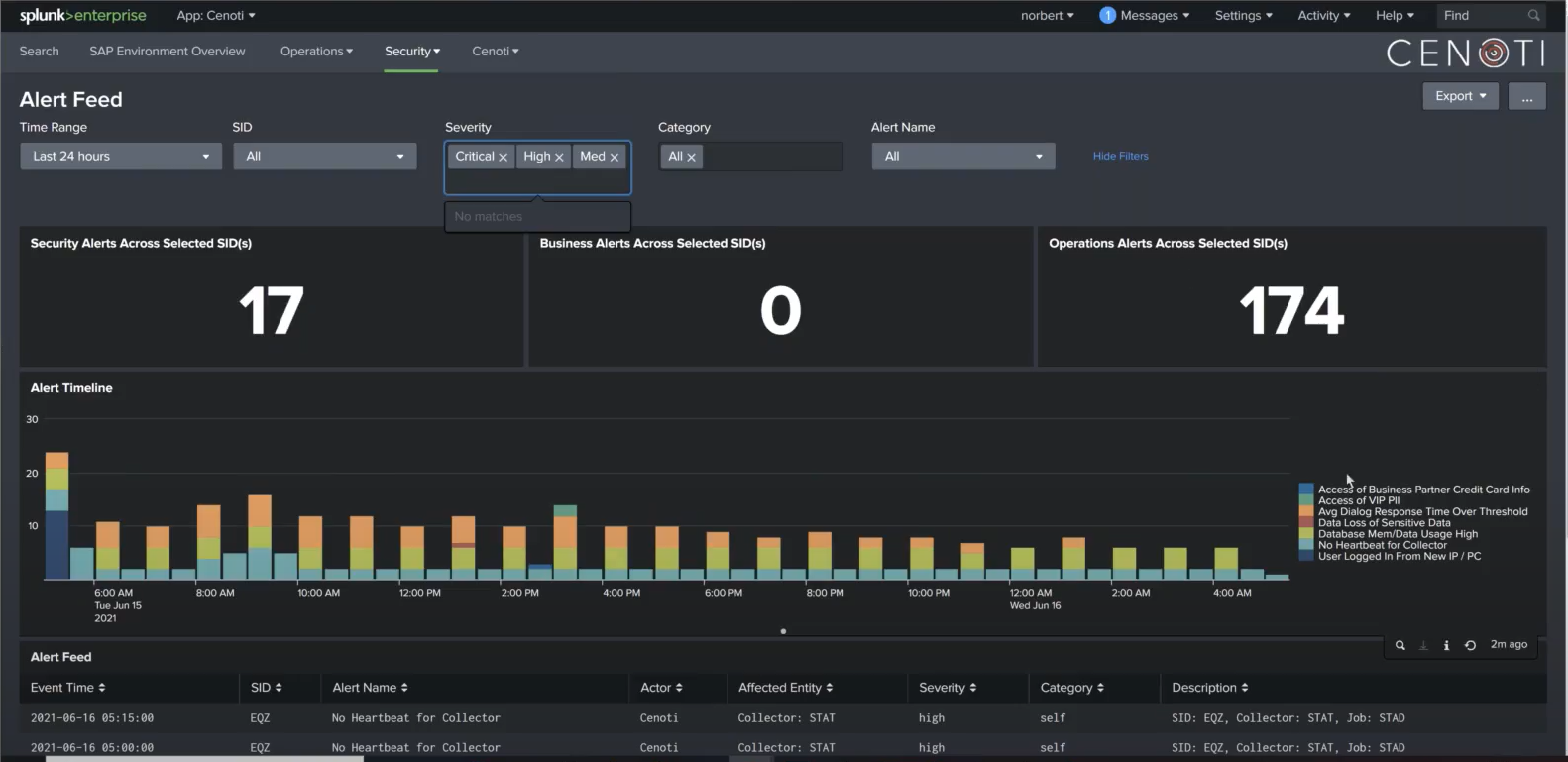This screenshot has height=762, width=1568.
Task: Open the App: Cenoti dropdown
Action: [215, 15]
